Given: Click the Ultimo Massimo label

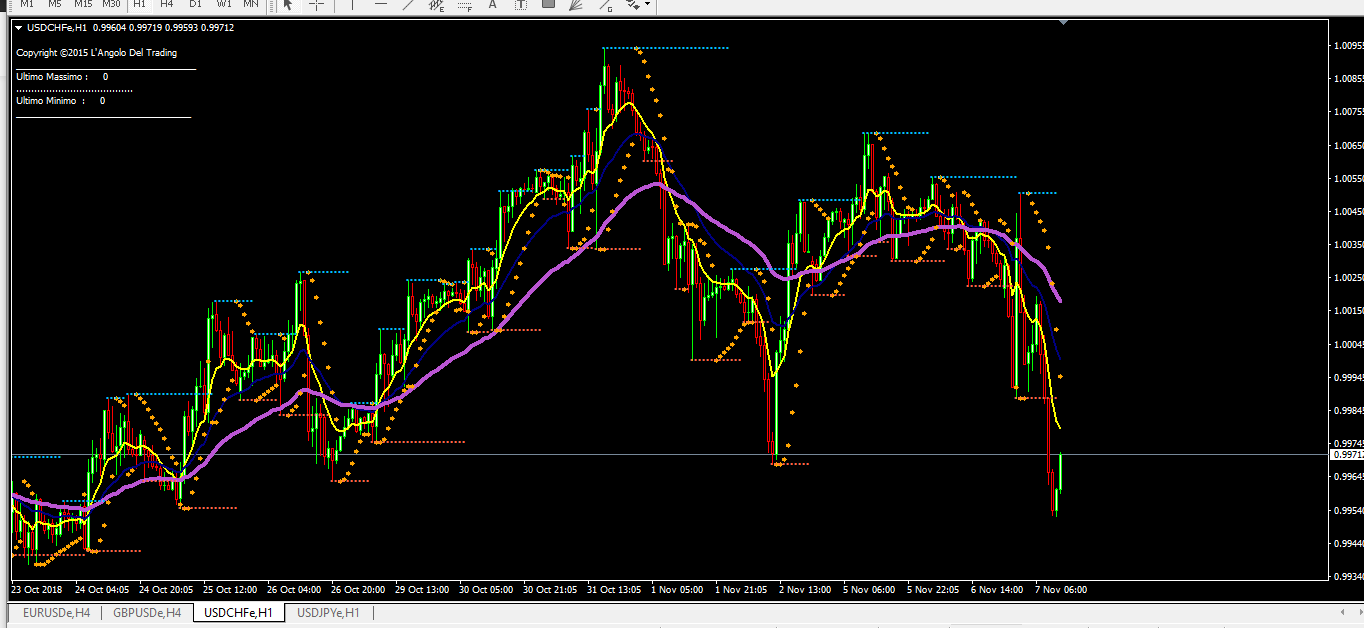Looking at the screenshot, I should tap(52, 77).
